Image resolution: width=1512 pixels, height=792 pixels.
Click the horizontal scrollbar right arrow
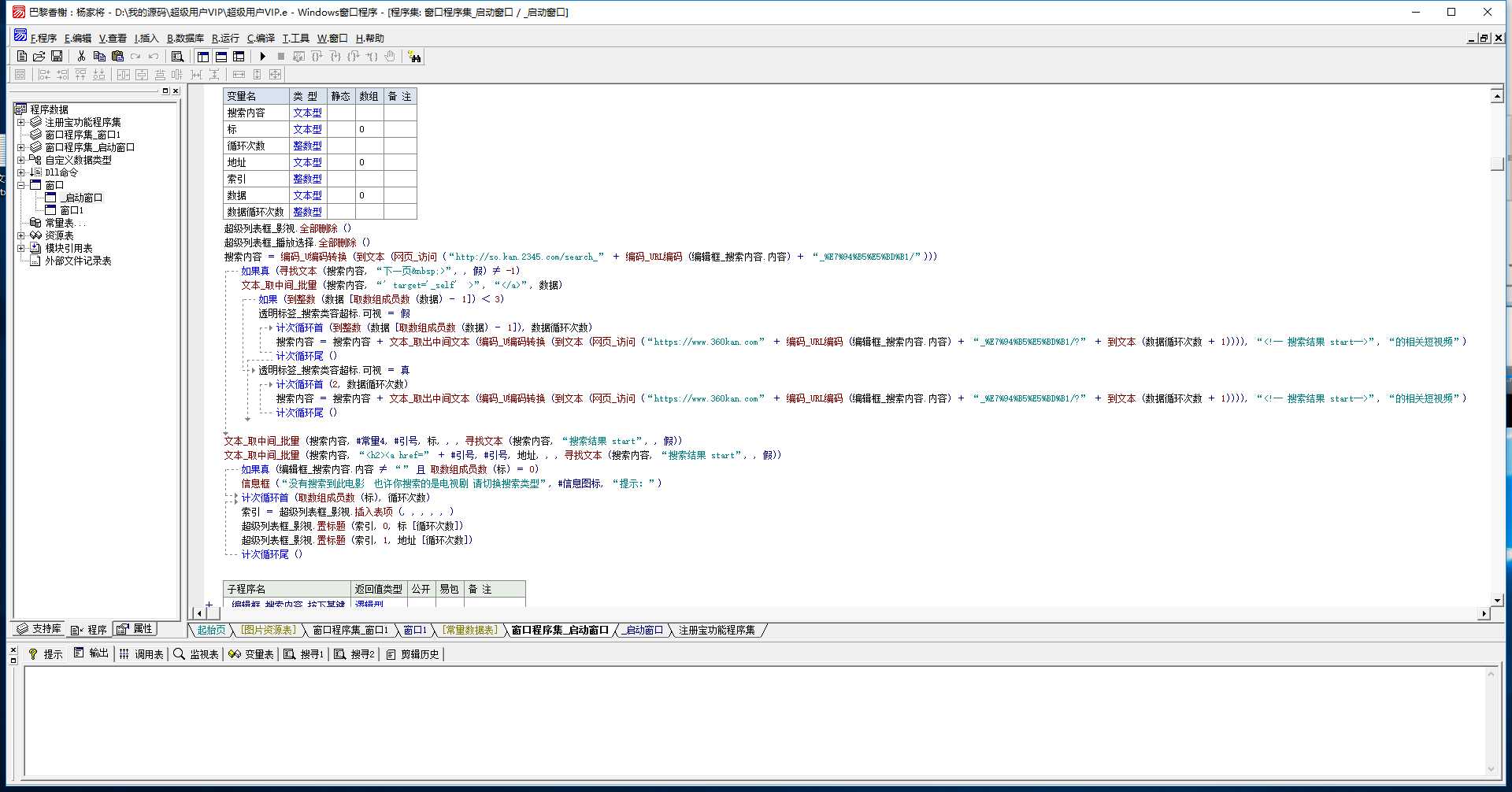point(1484,613)
